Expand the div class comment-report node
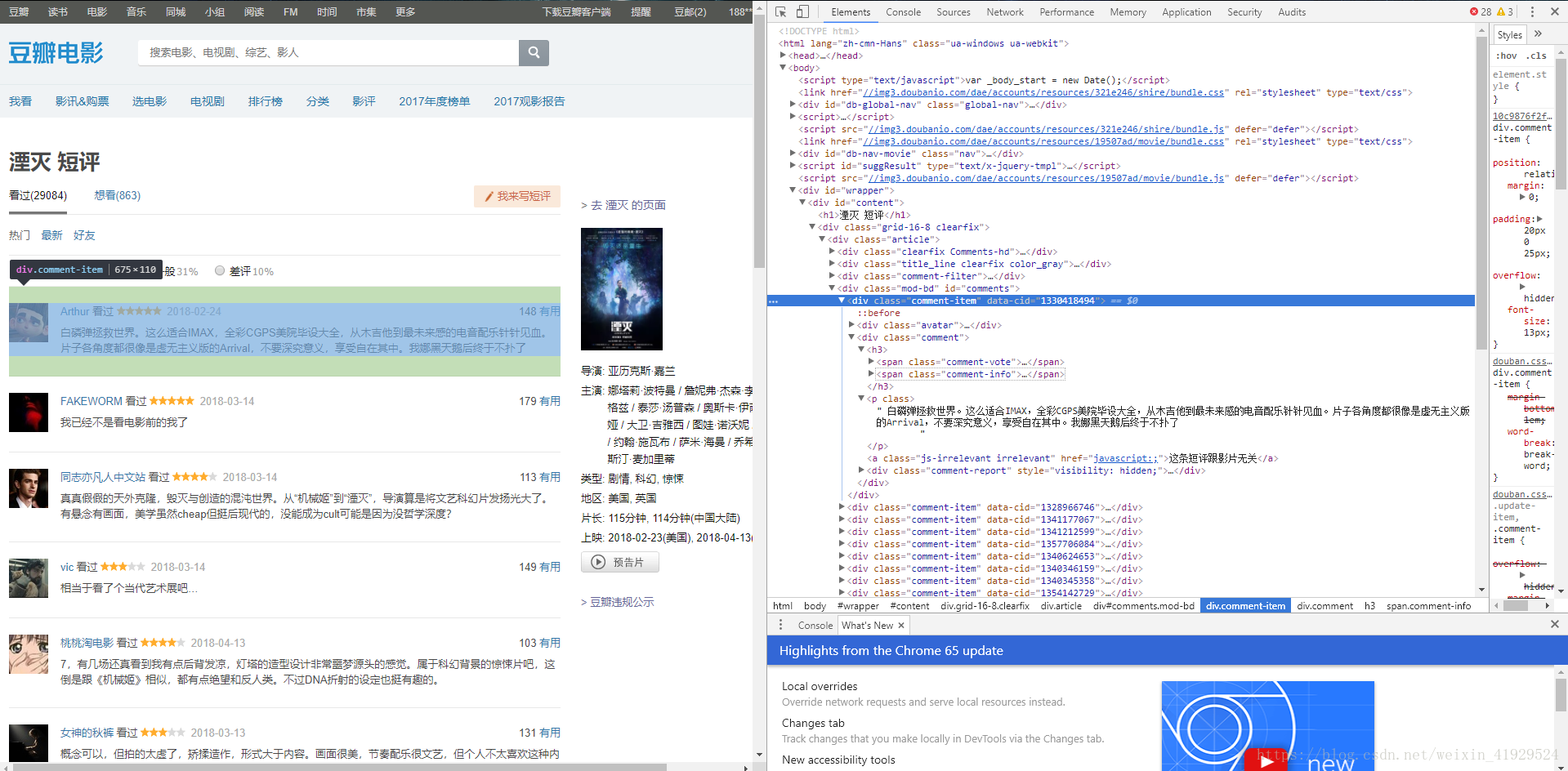The image size is (1568, 771). (x=861, y=470)
